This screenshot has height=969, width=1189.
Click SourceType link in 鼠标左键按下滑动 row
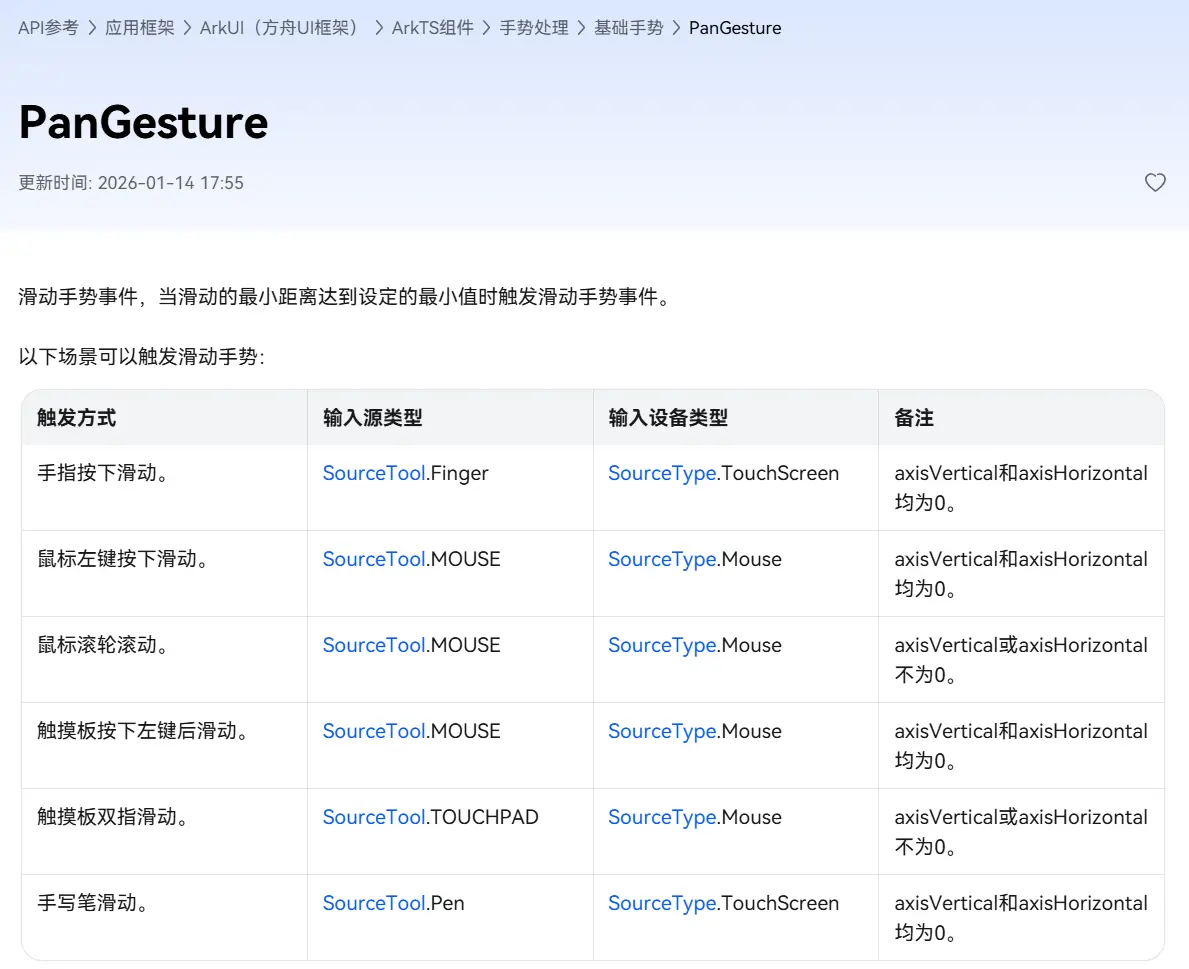[x=661, y=559]
